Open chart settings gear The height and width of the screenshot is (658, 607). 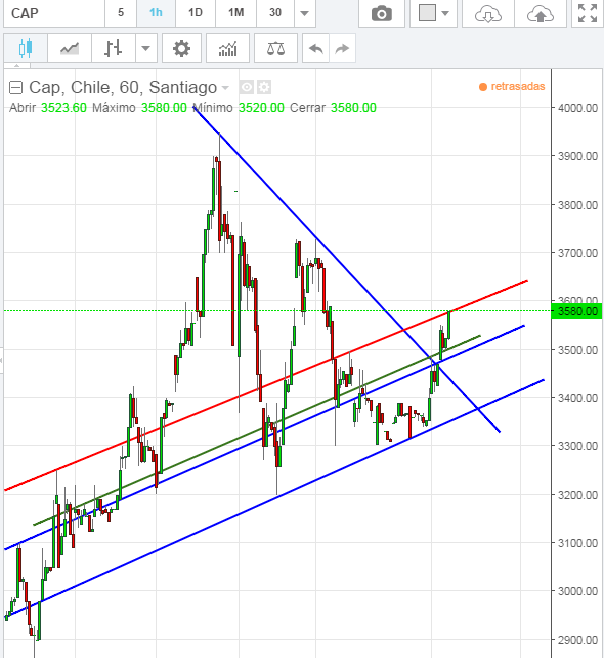pyautogui.click(x=181, y=48)
